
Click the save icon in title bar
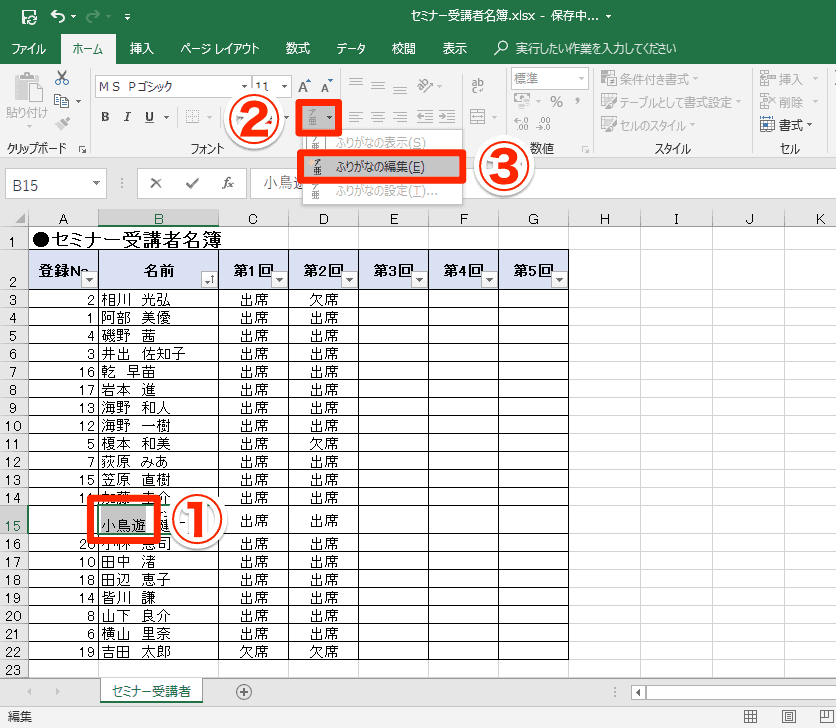29,17
